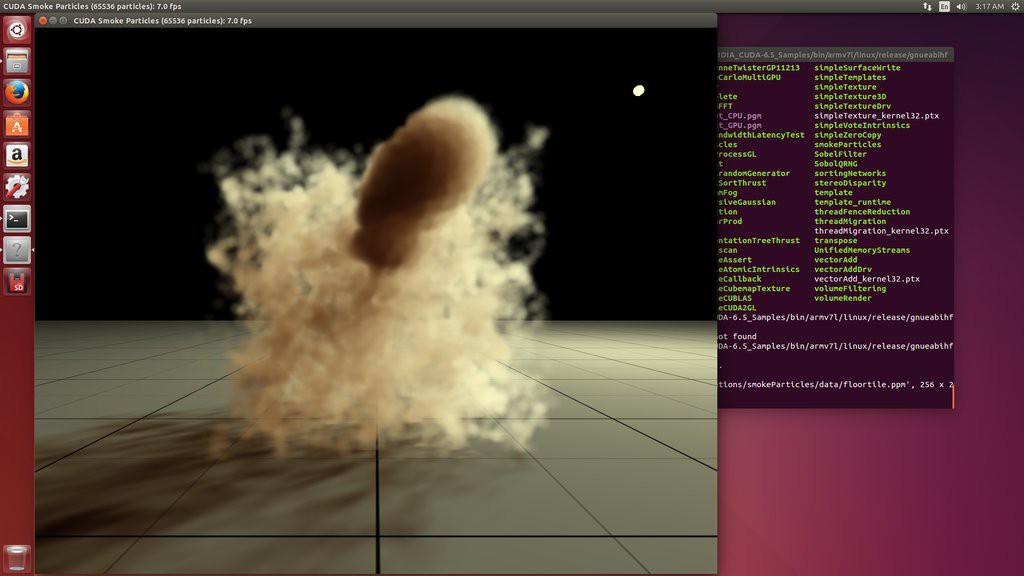
Task: Click 'simpleSurfaceWrite' in the terminal listing
Action: [857, 68]
